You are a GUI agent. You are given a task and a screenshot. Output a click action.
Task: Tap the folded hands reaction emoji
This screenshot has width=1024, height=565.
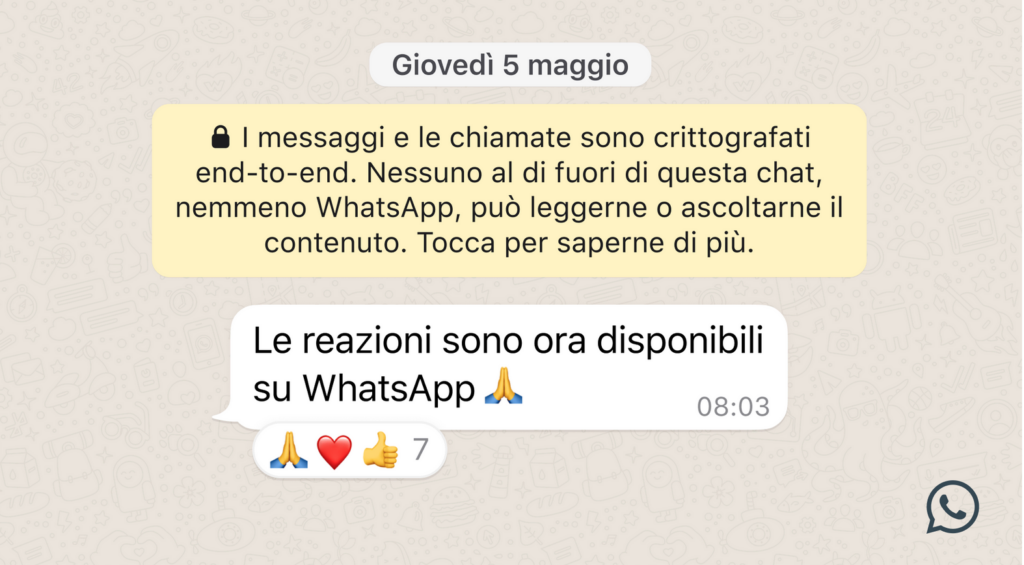point(289,450)
